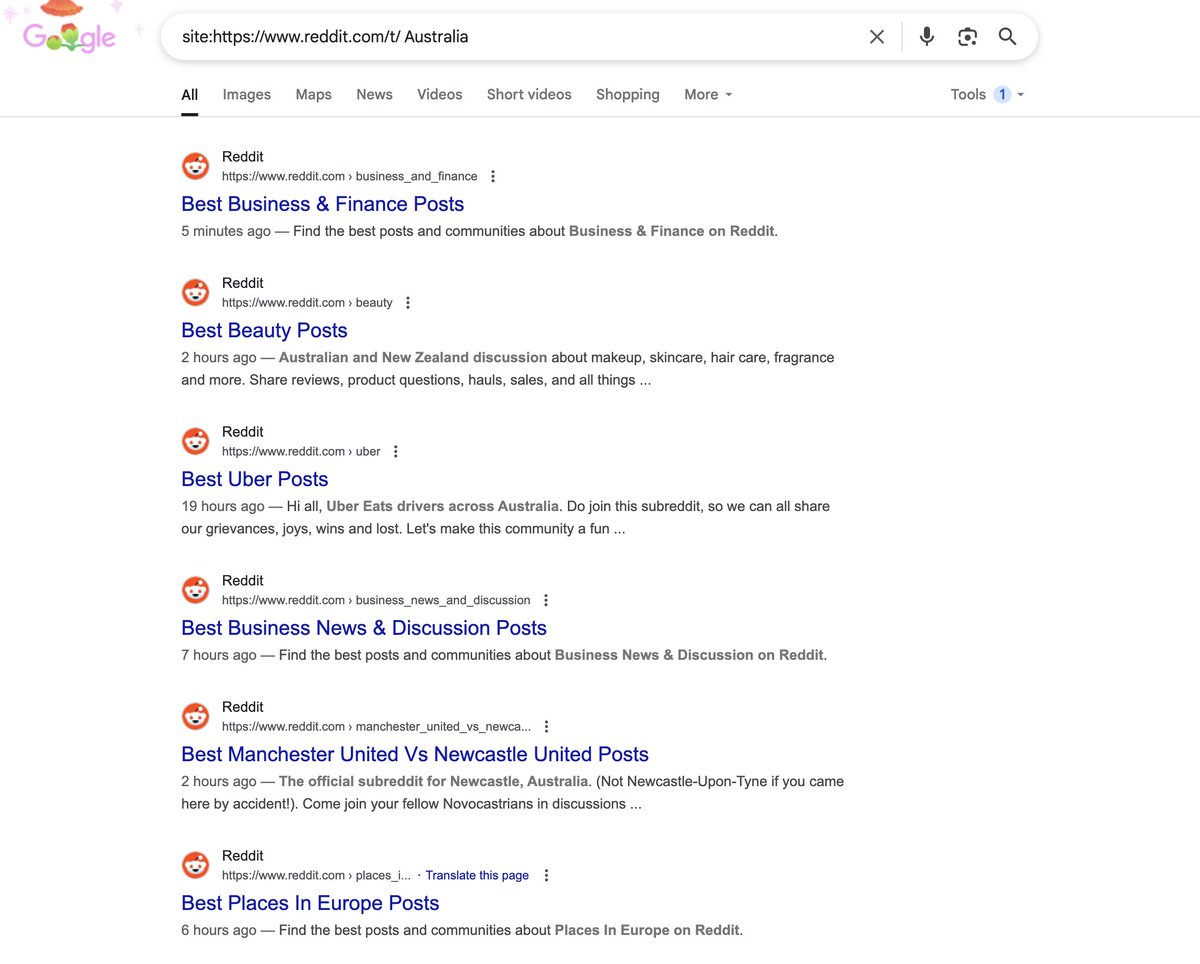Open Google Lens image search icon
The width and height of the screenshot is (1200, 964).
pos(967,37)
